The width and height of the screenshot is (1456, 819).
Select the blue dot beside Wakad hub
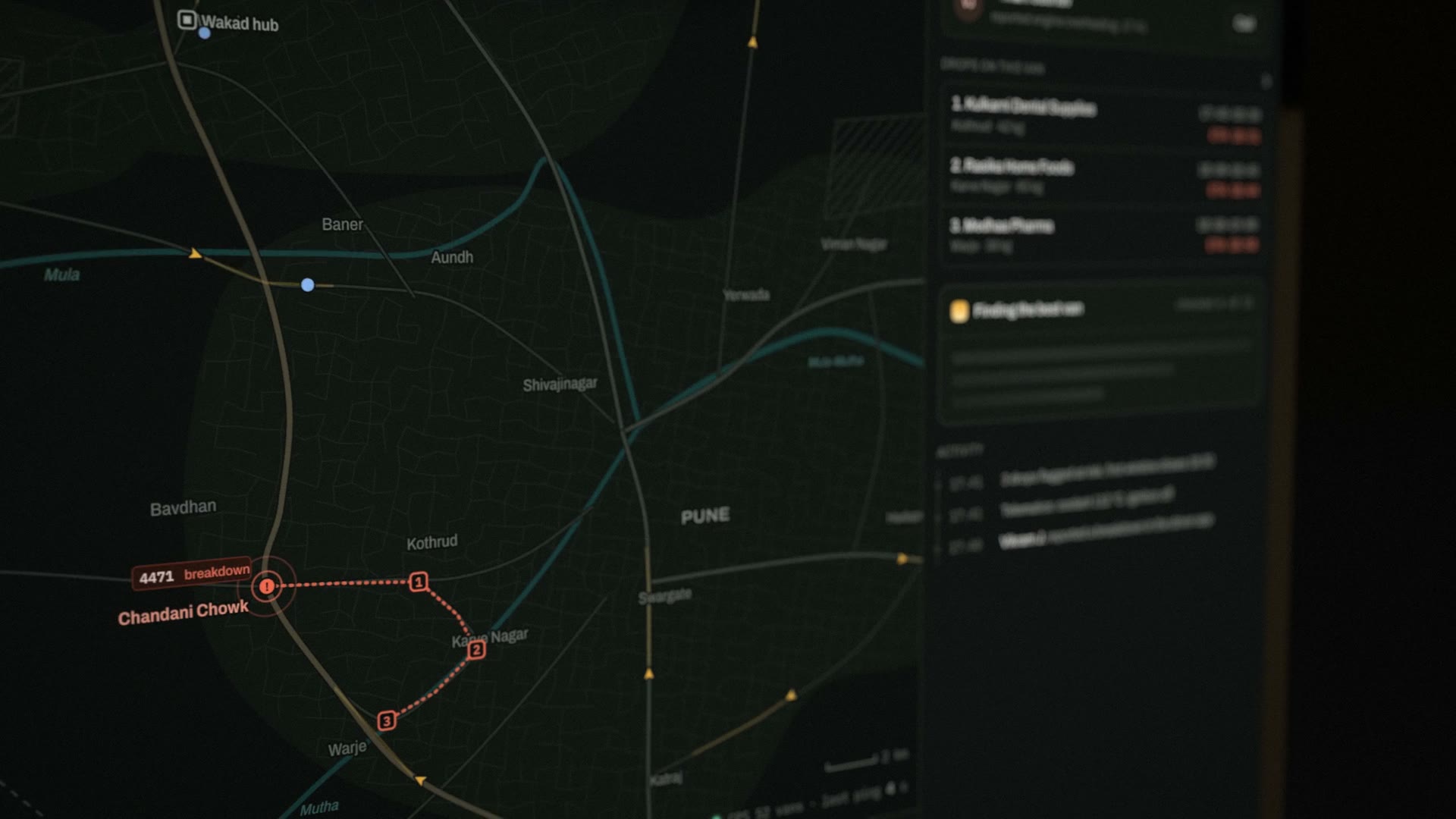pos(204,33)
